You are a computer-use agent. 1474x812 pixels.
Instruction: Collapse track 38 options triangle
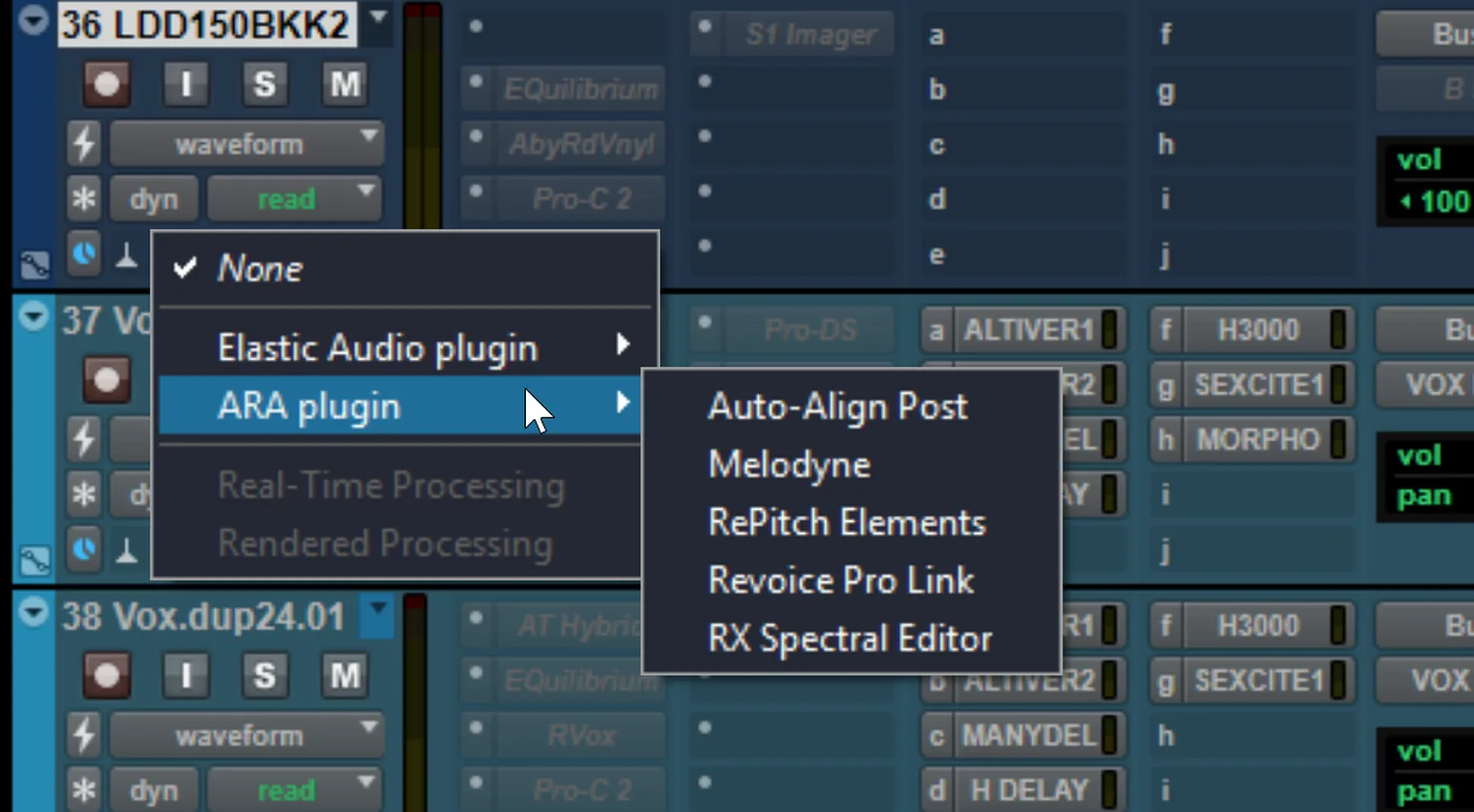tap(34, 612)
